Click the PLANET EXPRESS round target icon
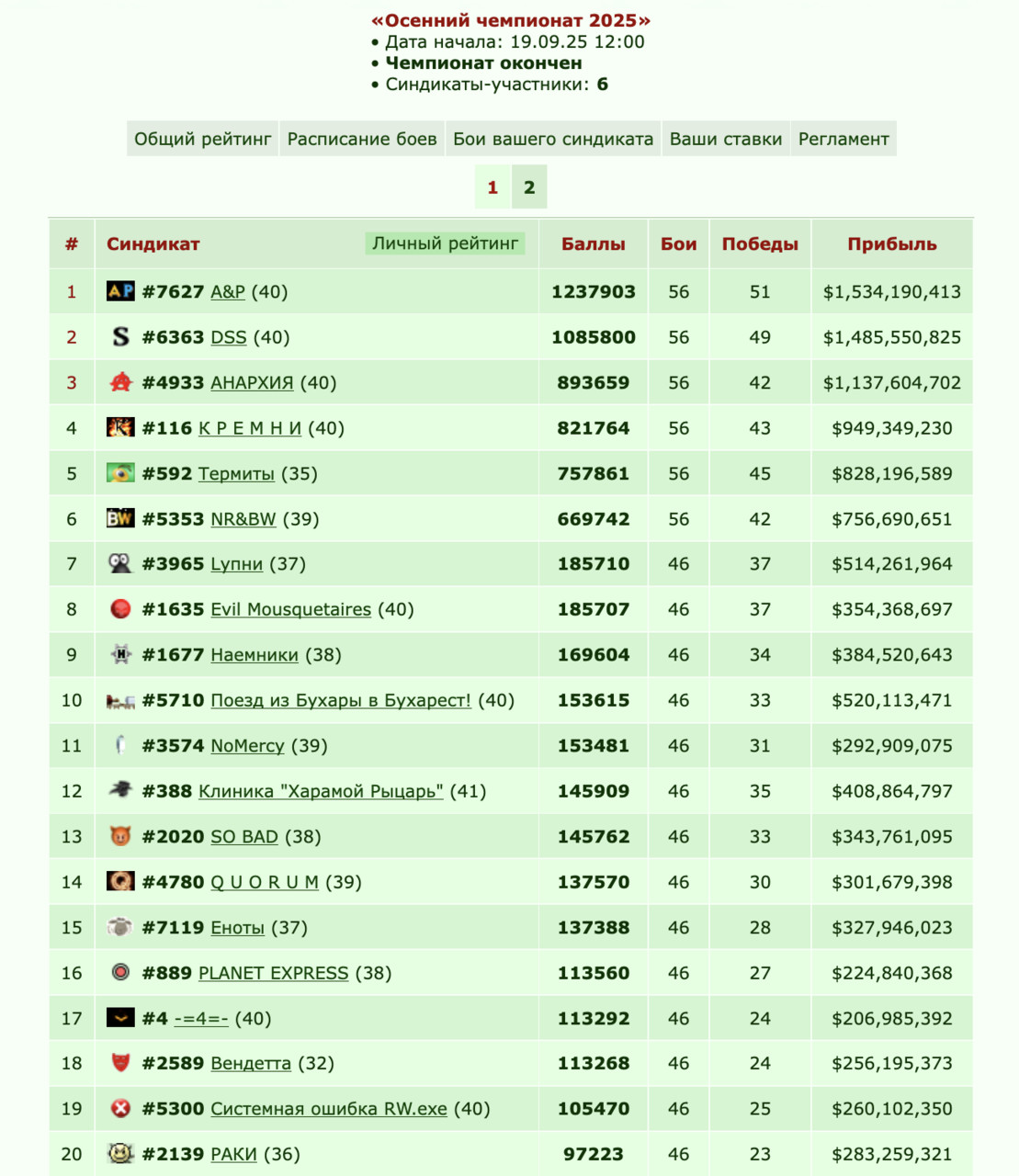Viewport: 1019px width, 1176px height. 120,972
